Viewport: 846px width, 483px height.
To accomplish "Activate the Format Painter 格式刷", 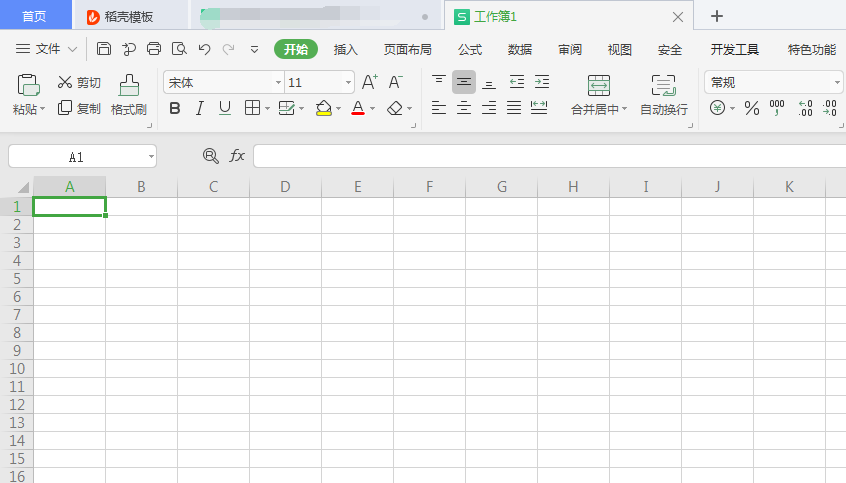I will (128, 95).
